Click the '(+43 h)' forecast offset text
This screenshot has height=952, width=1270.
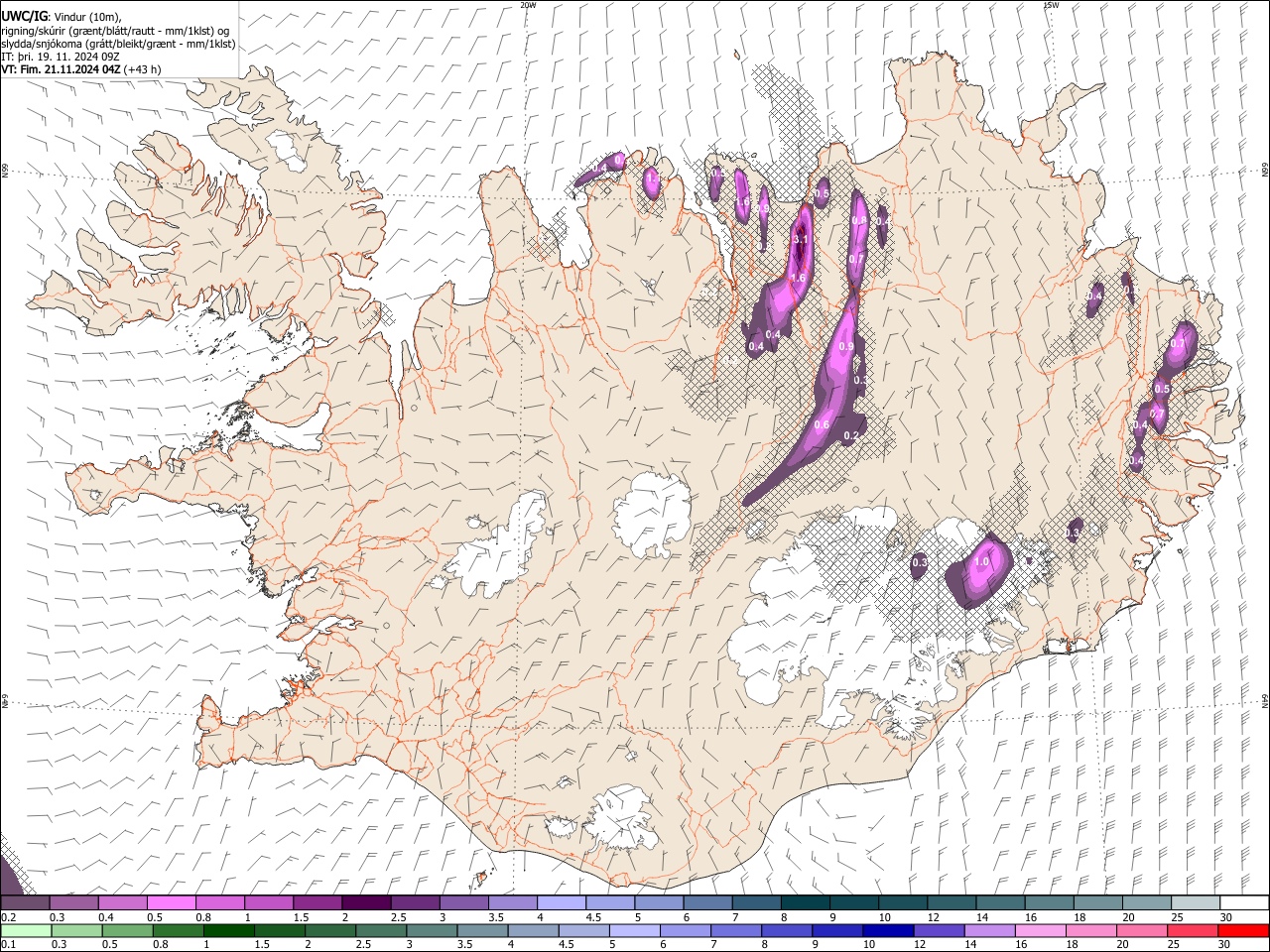[143, 69]
